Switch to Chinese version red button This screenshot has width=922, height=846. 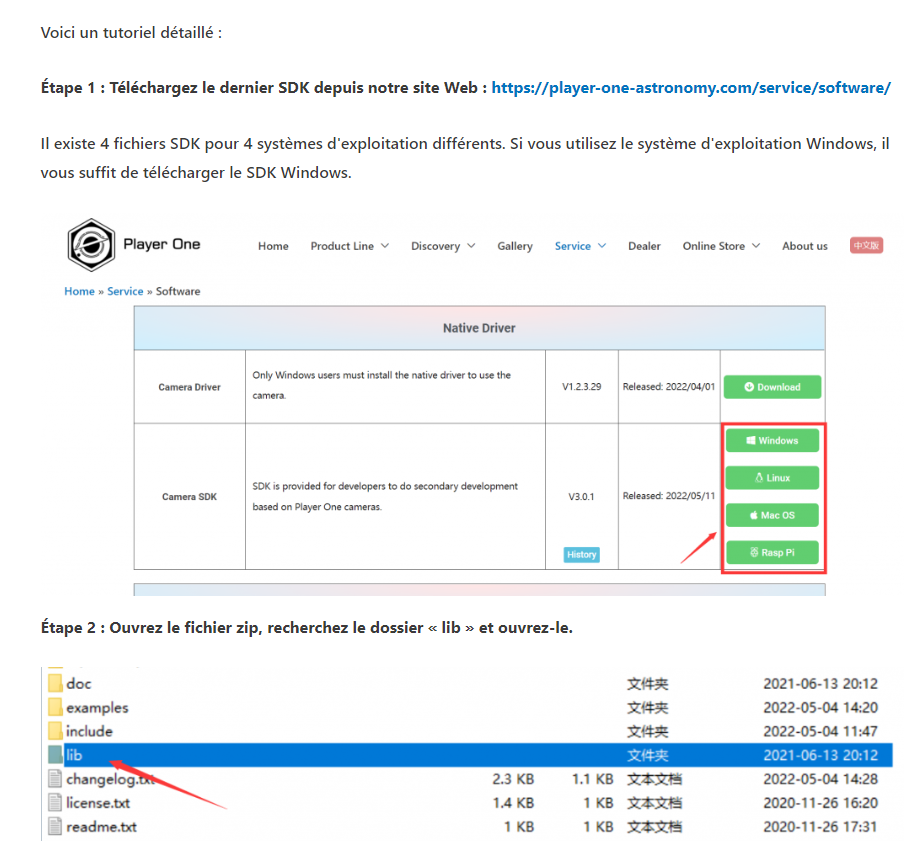click(x=866, y=245)
